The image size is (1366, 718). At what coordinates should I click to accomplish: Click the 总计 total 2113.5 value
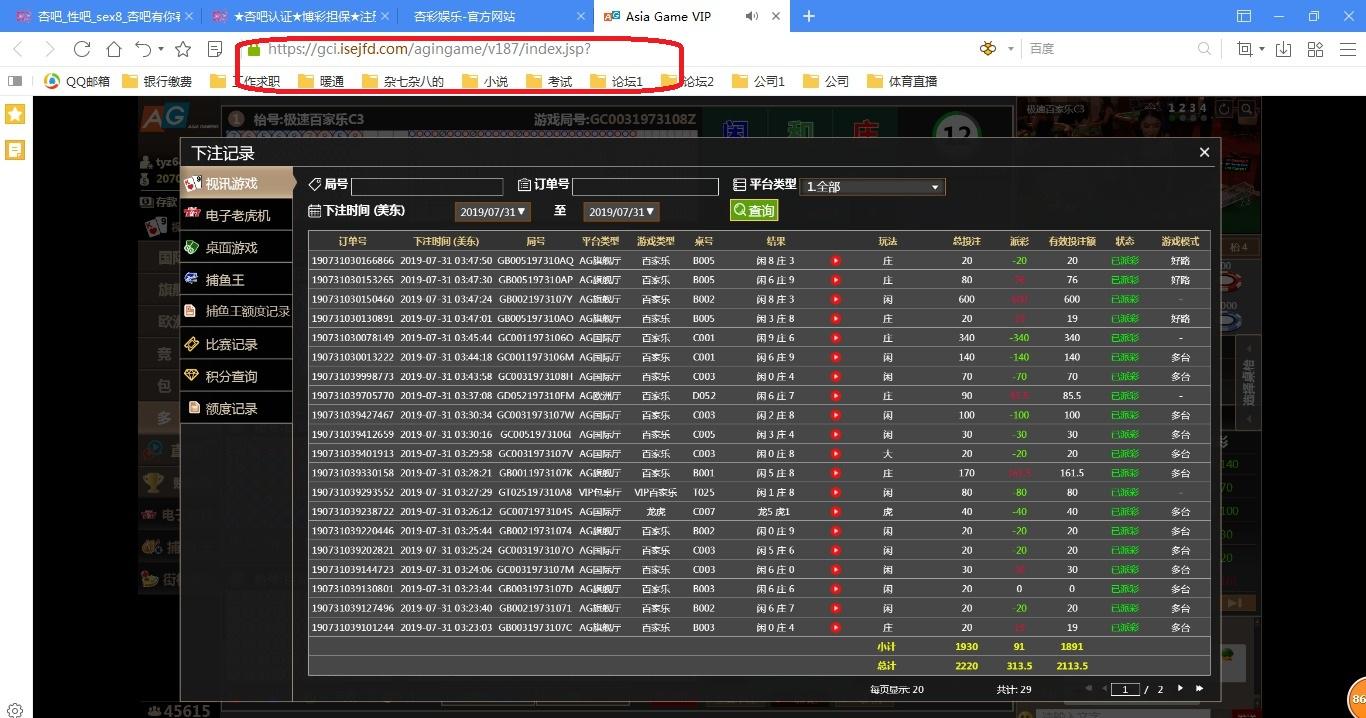[x=1072, y=666]
